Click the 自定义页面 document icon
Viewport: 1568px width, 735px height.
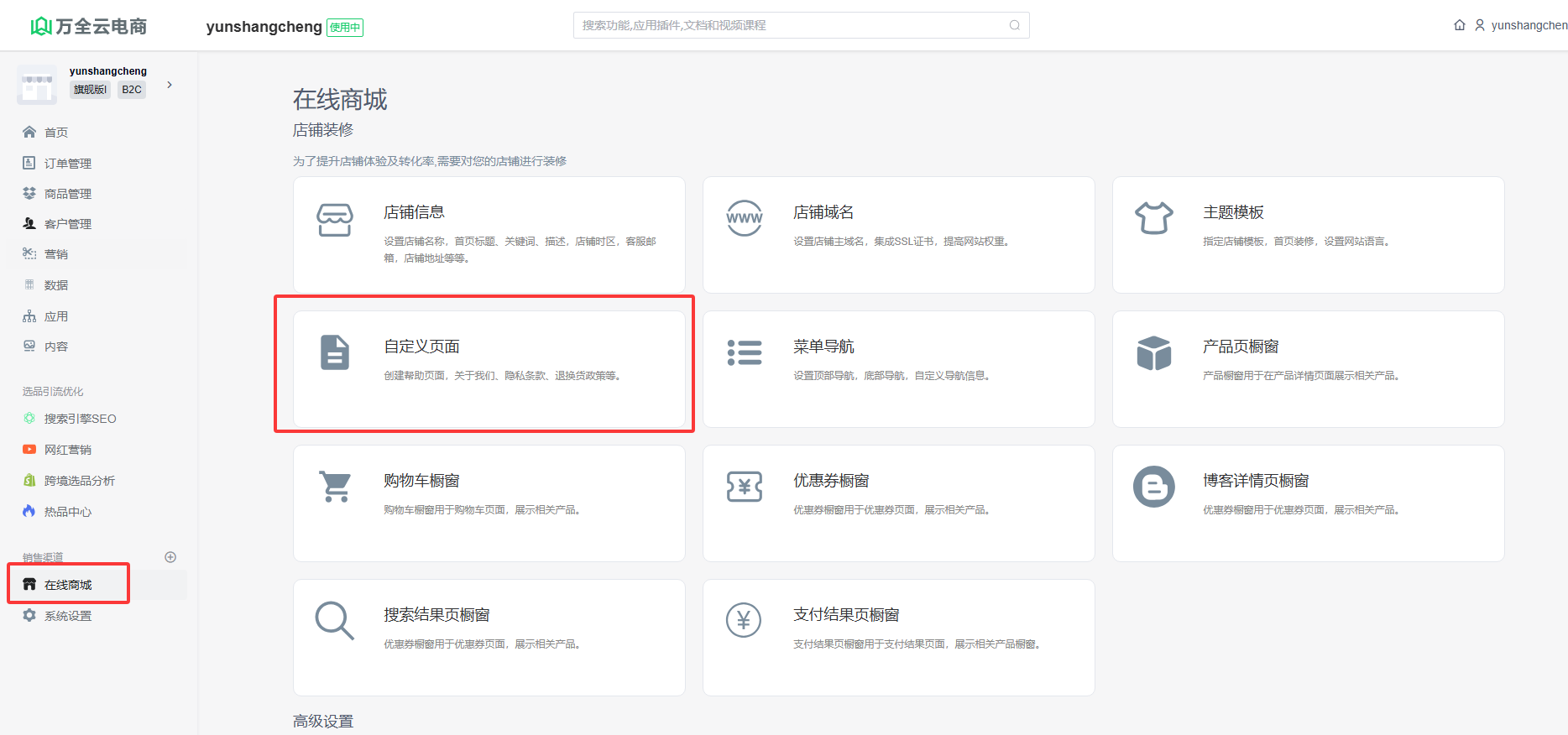(335, 352)
